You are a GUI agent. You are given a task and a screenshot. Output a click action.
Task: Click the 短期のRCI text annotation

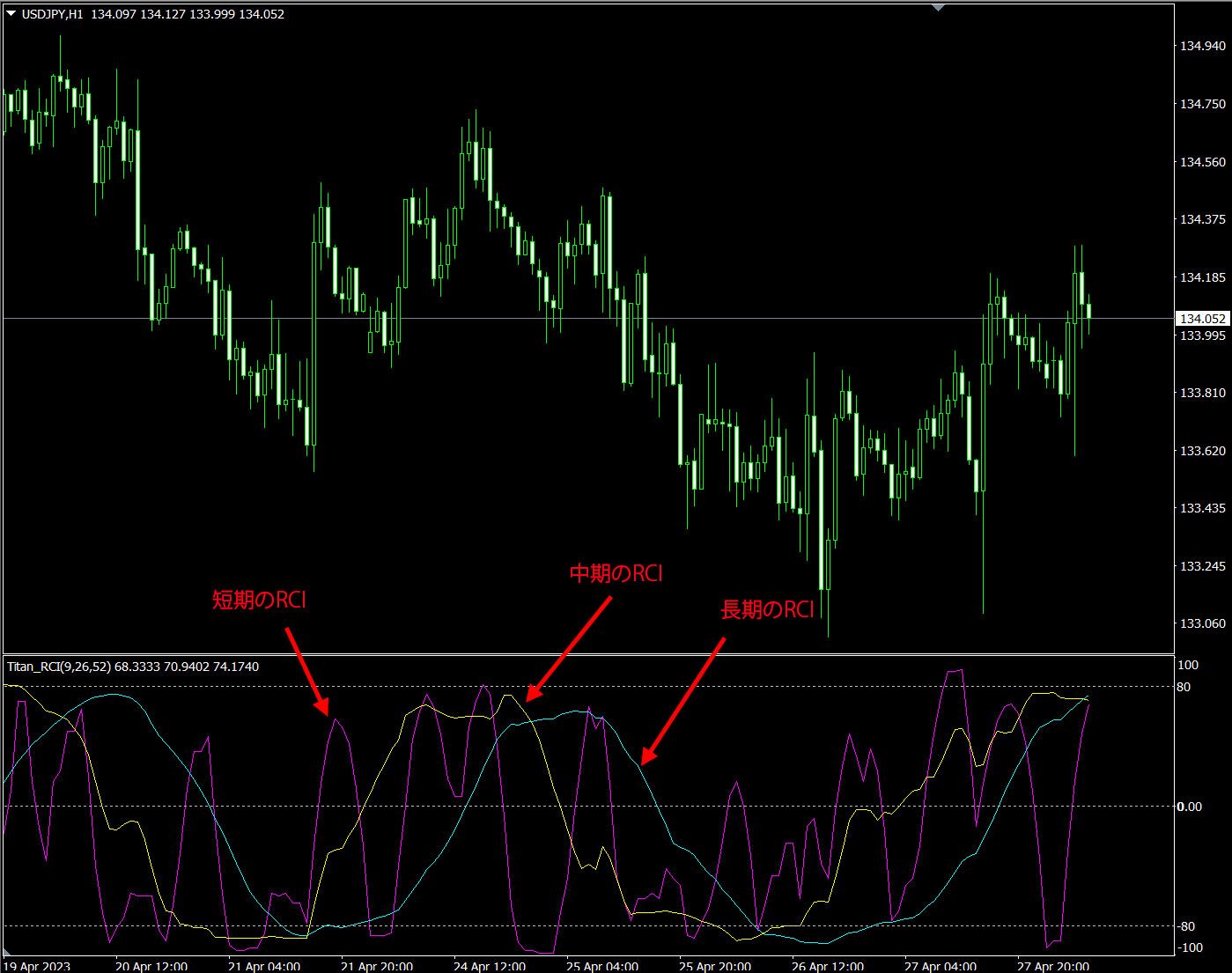pos(259,601)
